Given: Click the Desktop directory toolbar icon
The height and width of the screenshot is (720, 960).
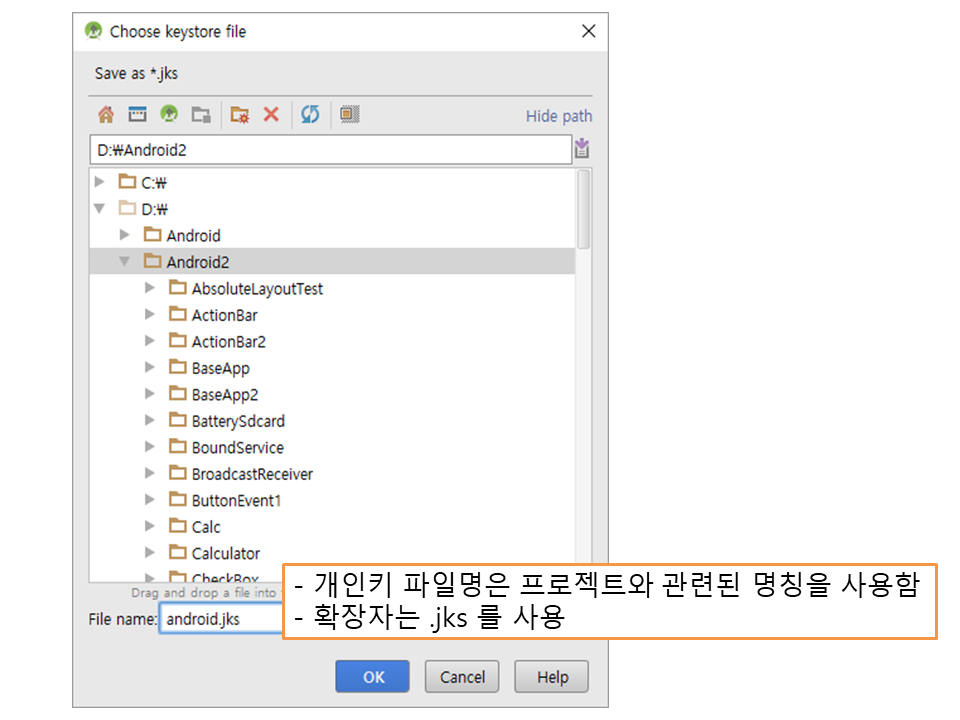Looking at the screenshot, I should pyautogui.click(x=137, y=115).
